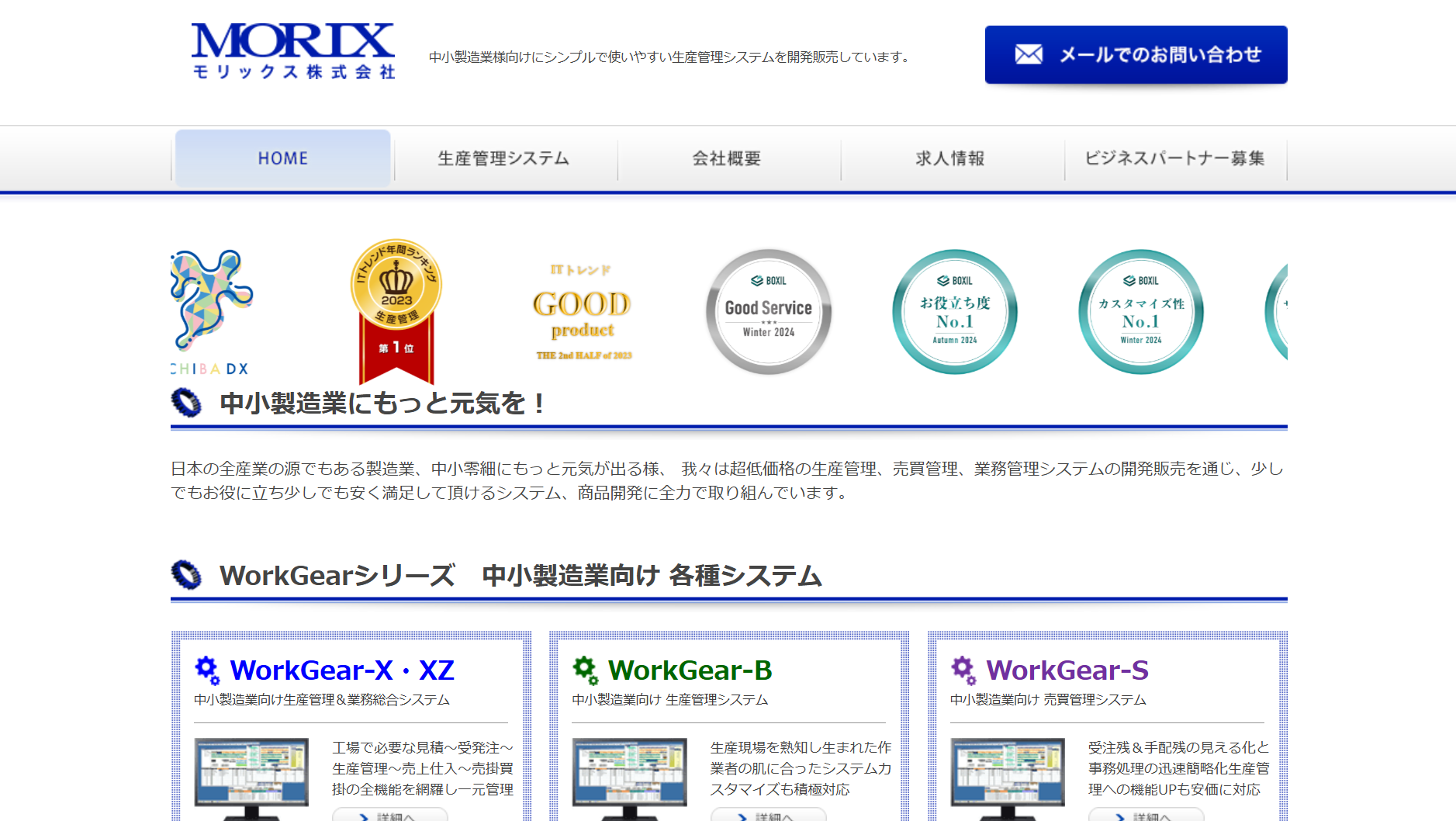Viewport: 1456px width, 821px height.
Task: Click the BOXIL カスタマイズ性 No.1 badge
Action: (1141, 312)
